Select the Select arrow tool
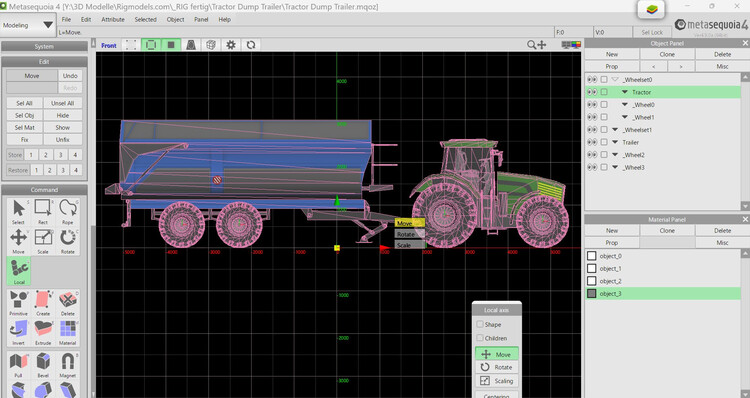The height and width of the screenshot is (398, 750). (18, 211)
